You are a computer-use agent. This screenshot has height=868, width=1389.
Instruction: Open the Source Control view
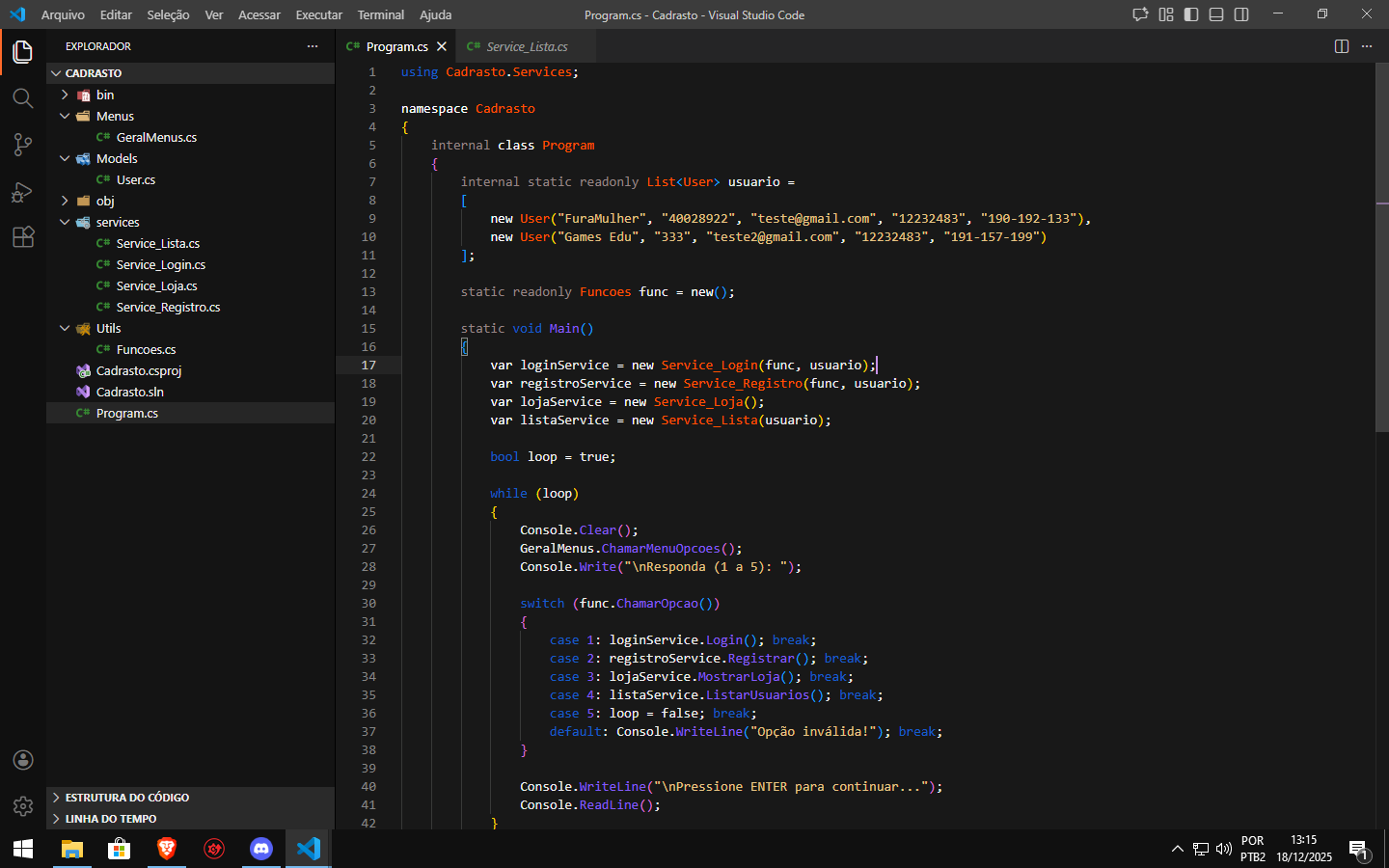[23, 145]
